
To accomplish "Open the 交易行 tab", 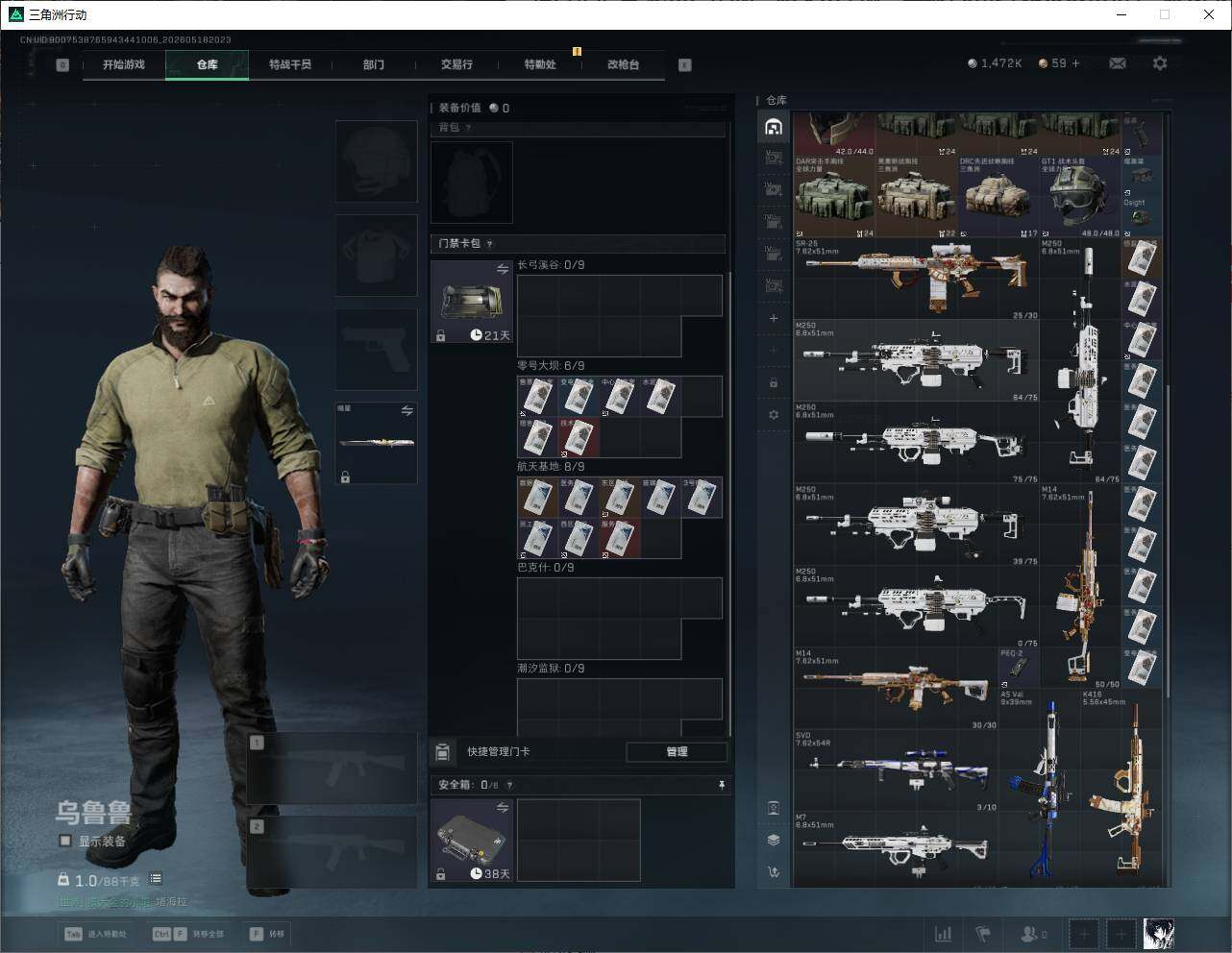I will point(456,64).
